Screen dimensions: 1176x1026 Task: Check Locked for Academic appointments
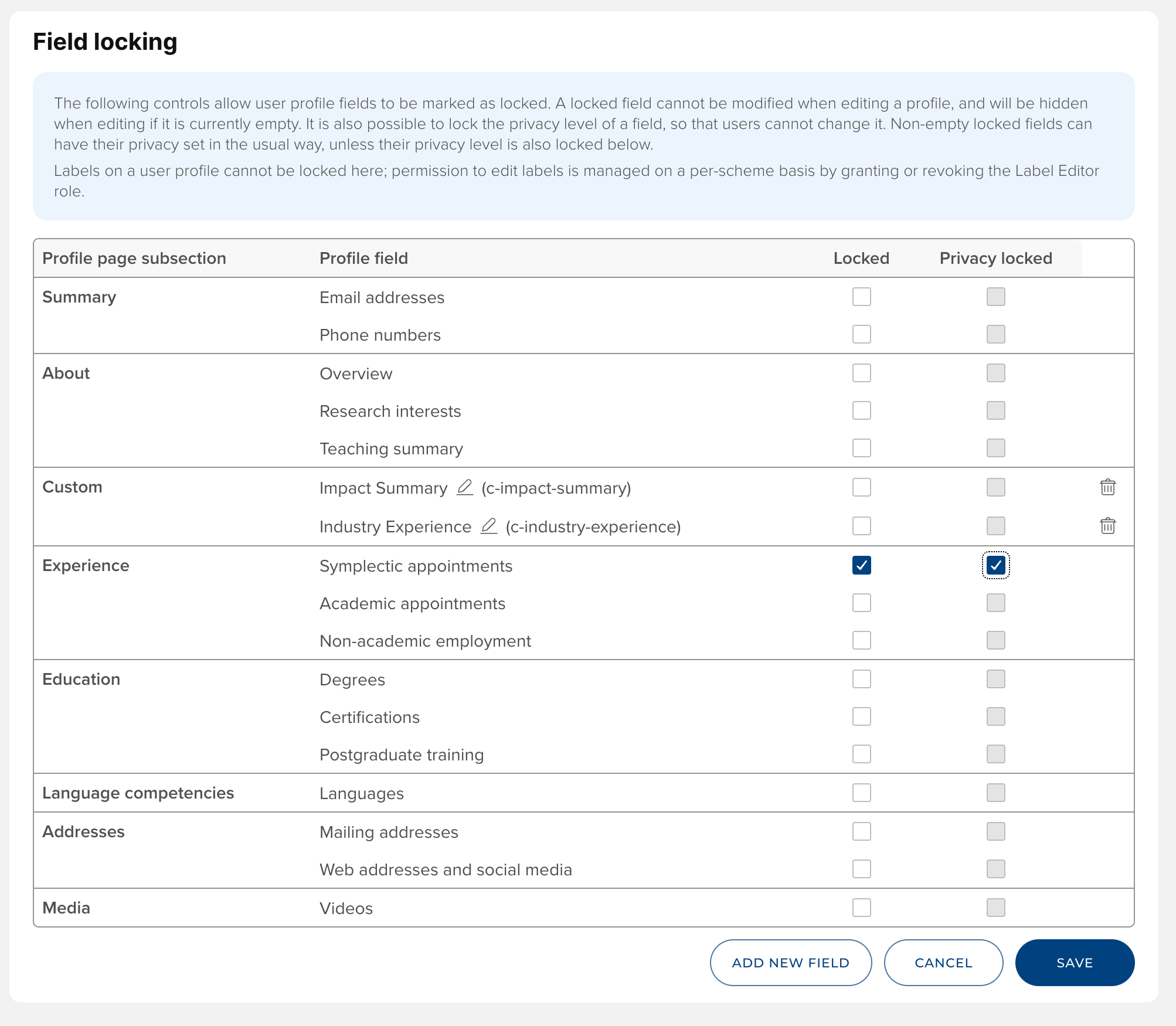point(861,603)
